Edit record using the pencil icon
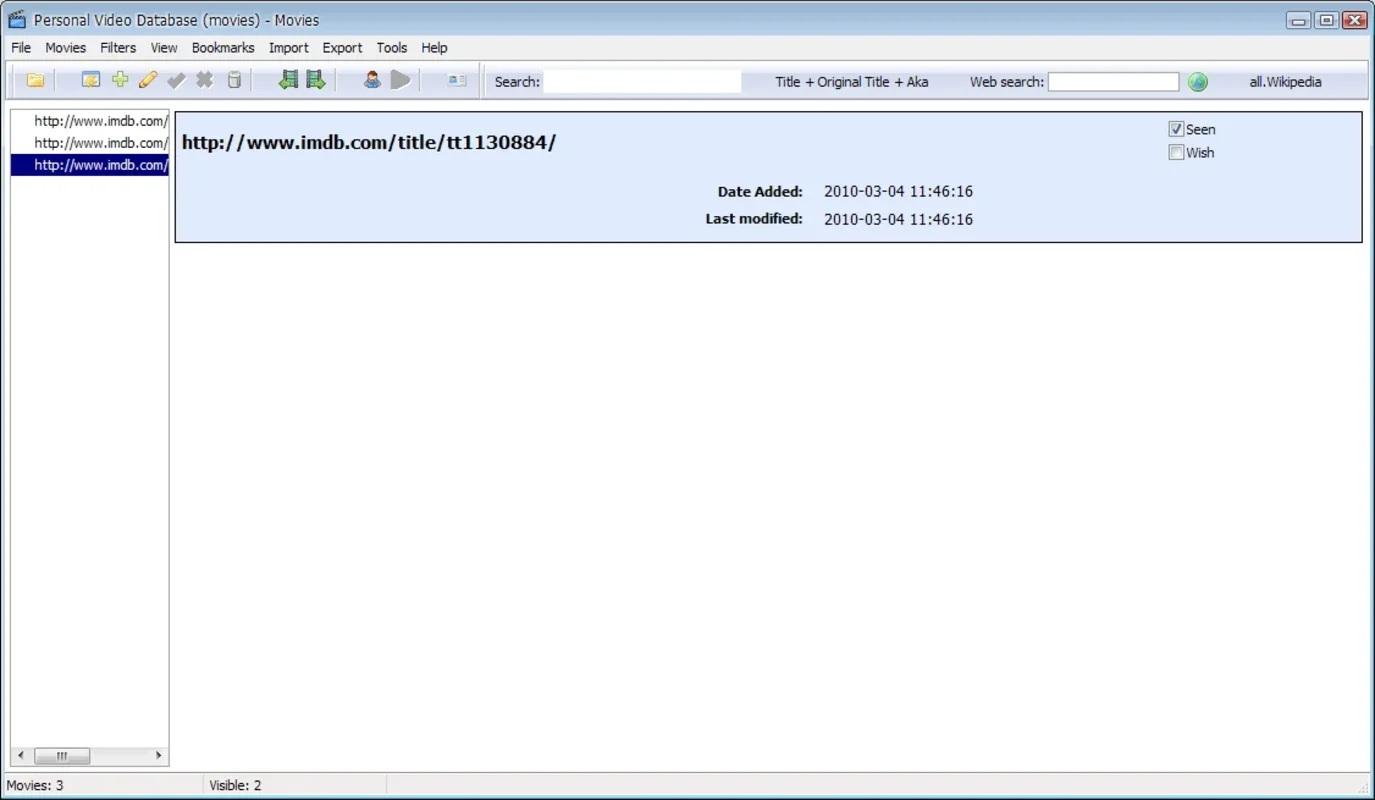 148,80
